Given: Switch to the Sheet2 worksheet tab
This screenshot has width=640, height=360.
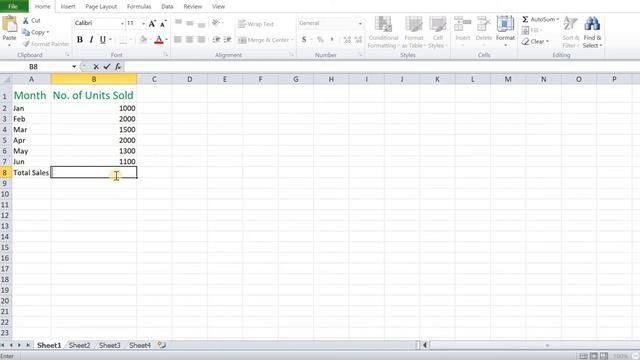Looking at the screenshot, I should click(79, 345).
